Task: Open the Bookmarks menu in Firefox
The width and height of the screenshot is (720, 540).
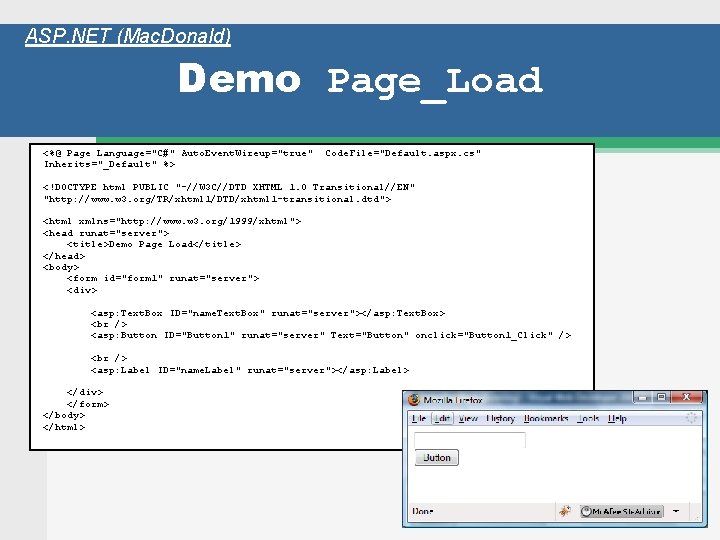Action: [x=546, y=418]
